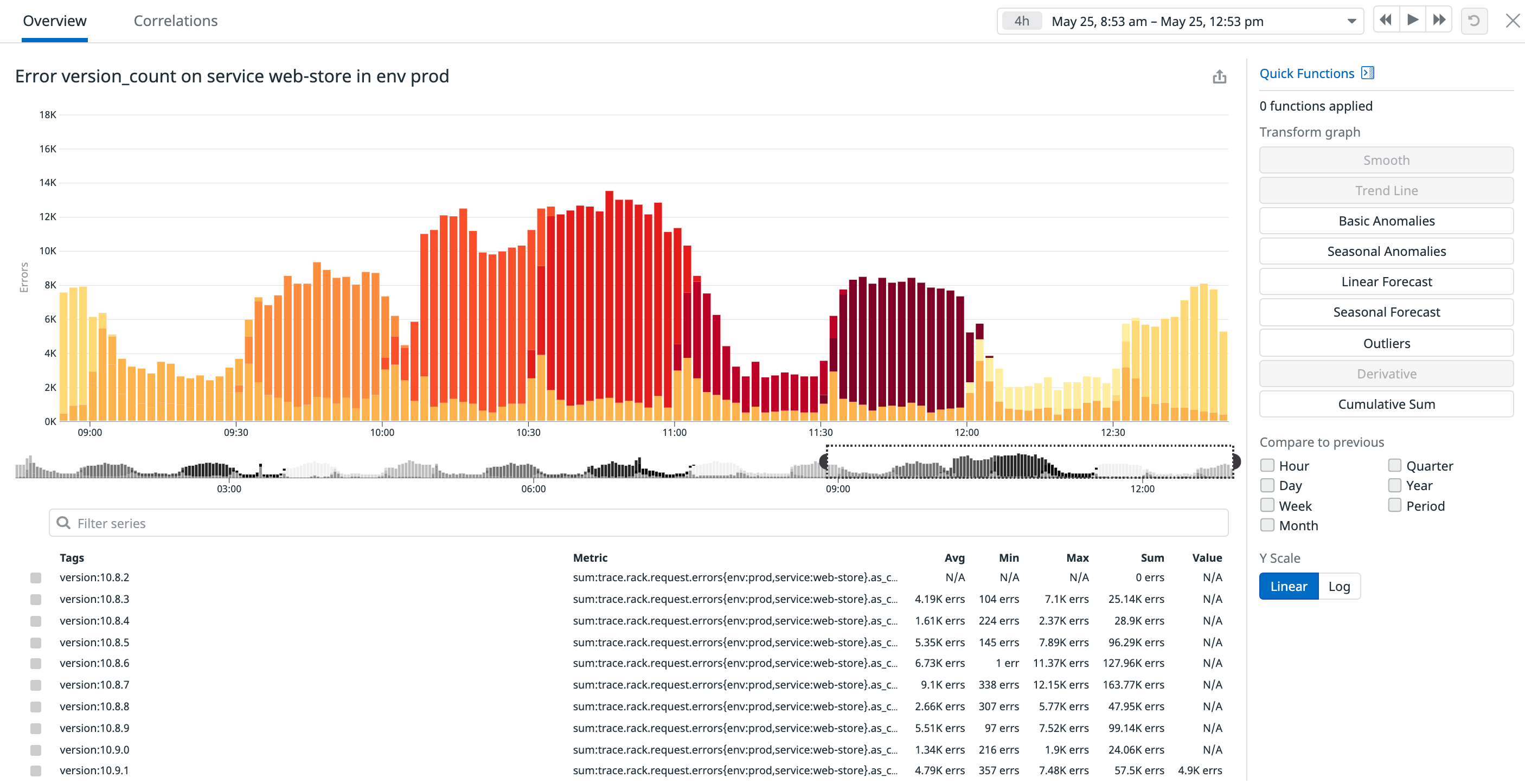This screenshot has width=1525, height=784.
Task: Open the time range dropdown
Action: coord(1351,21)
